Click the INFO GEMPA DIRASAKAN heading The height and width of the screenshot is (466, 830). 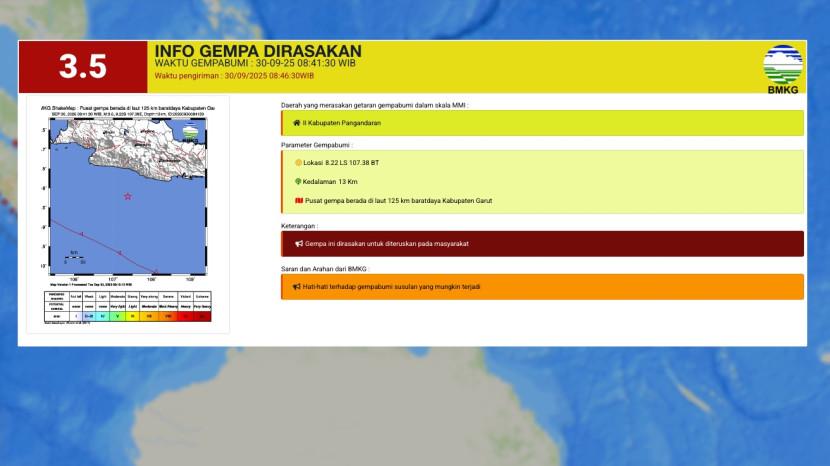(258, 51)
